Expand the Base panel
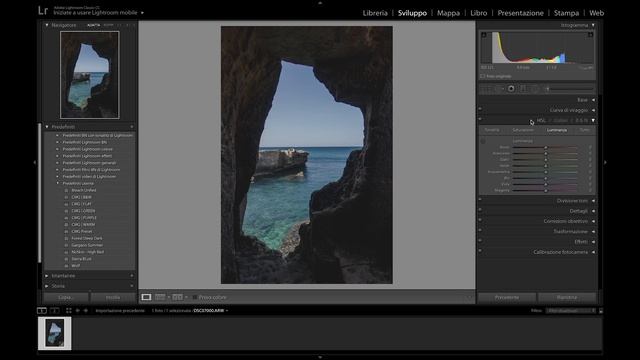The width and height of the screenshot is (640, 360). click(x=593, y=100)
